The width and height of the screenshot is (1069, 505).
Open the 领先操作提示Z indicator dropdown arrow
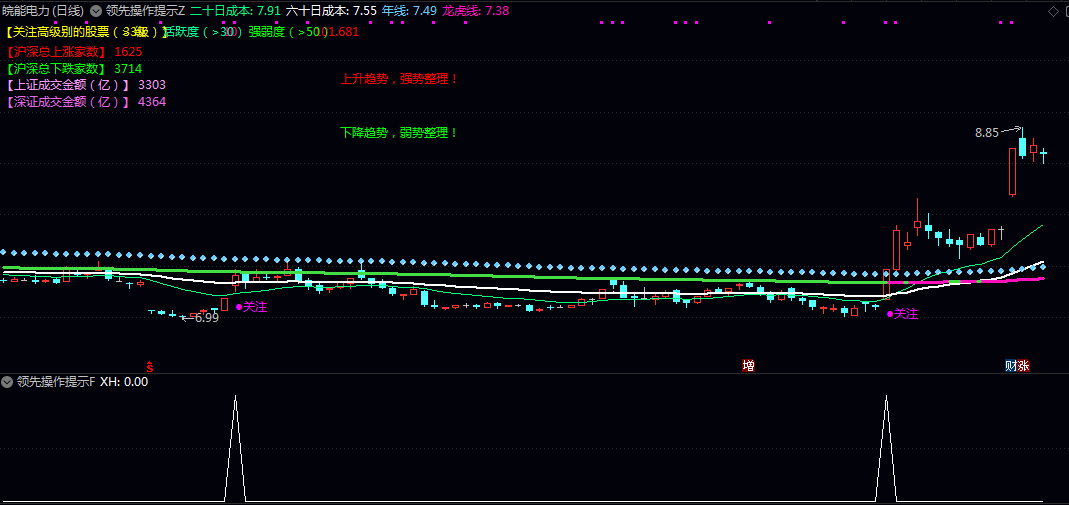pyautogui.click(x=96, y=11)
